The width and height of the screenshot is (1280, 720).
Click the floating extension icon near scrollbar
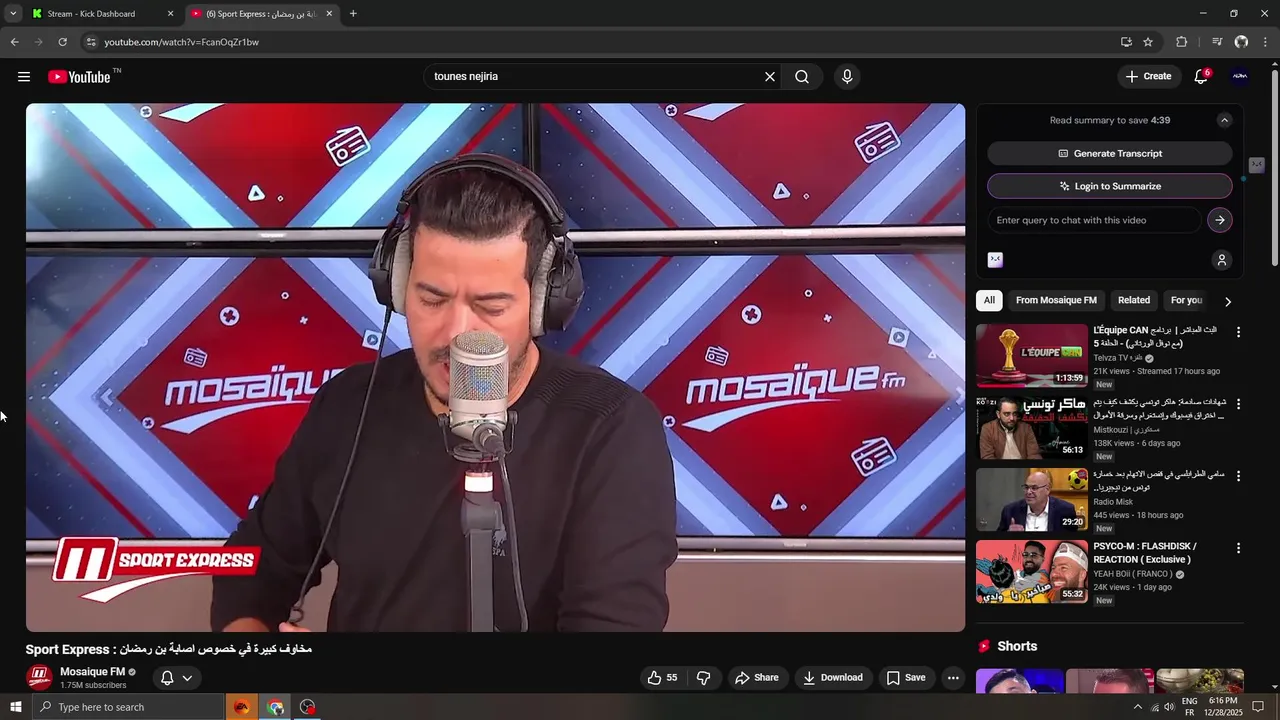(x=1257, y=165)
